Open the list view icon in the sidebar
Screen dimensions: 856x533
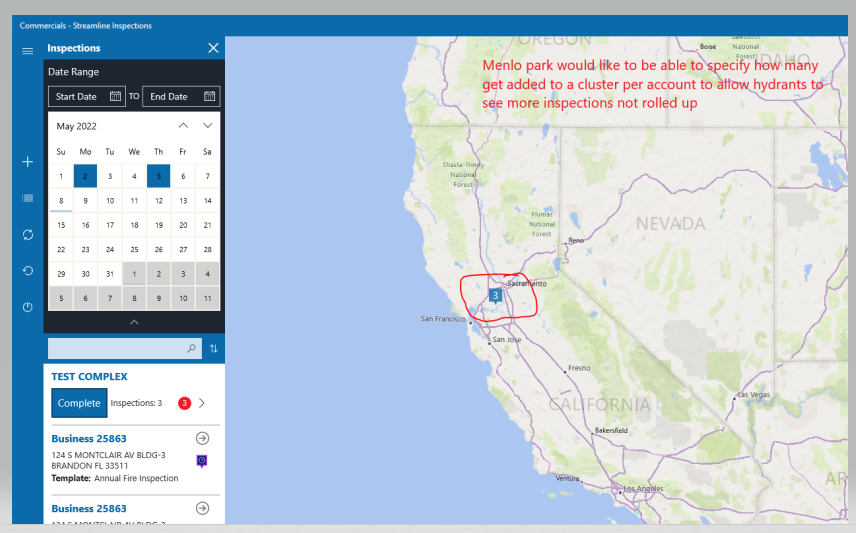point(27,198)
